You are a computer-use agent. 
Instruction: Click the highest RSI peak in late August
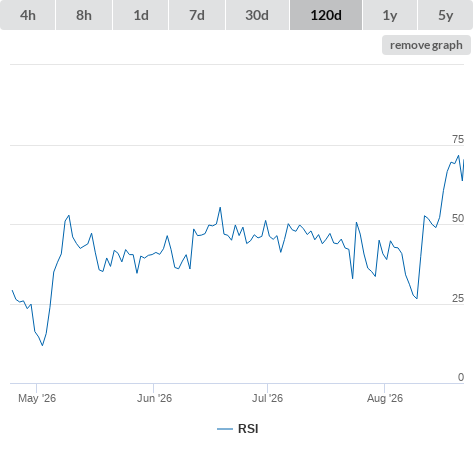tap(459, 155)
